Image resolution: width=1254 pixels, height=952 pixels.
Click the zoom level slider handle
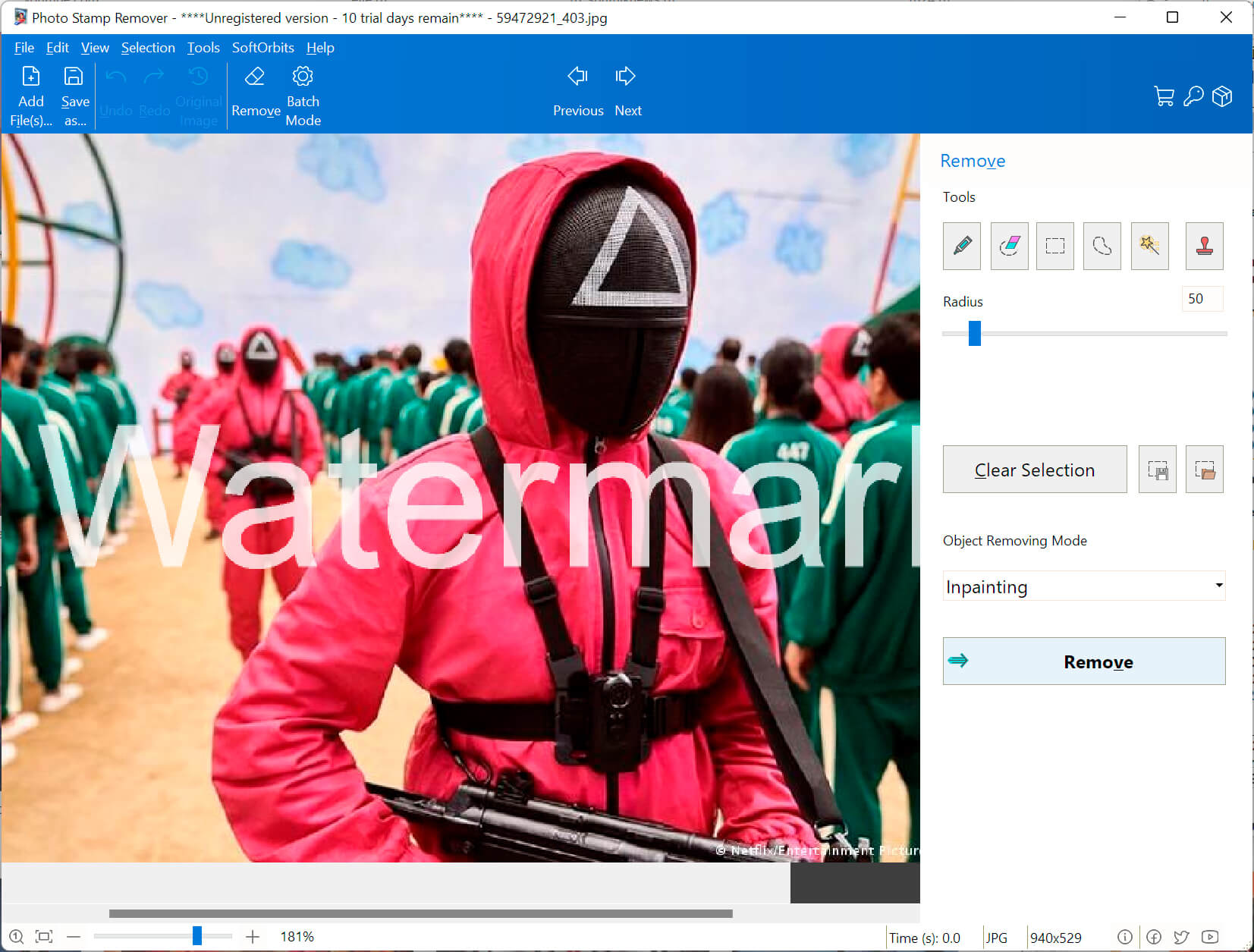pos(197,936)
